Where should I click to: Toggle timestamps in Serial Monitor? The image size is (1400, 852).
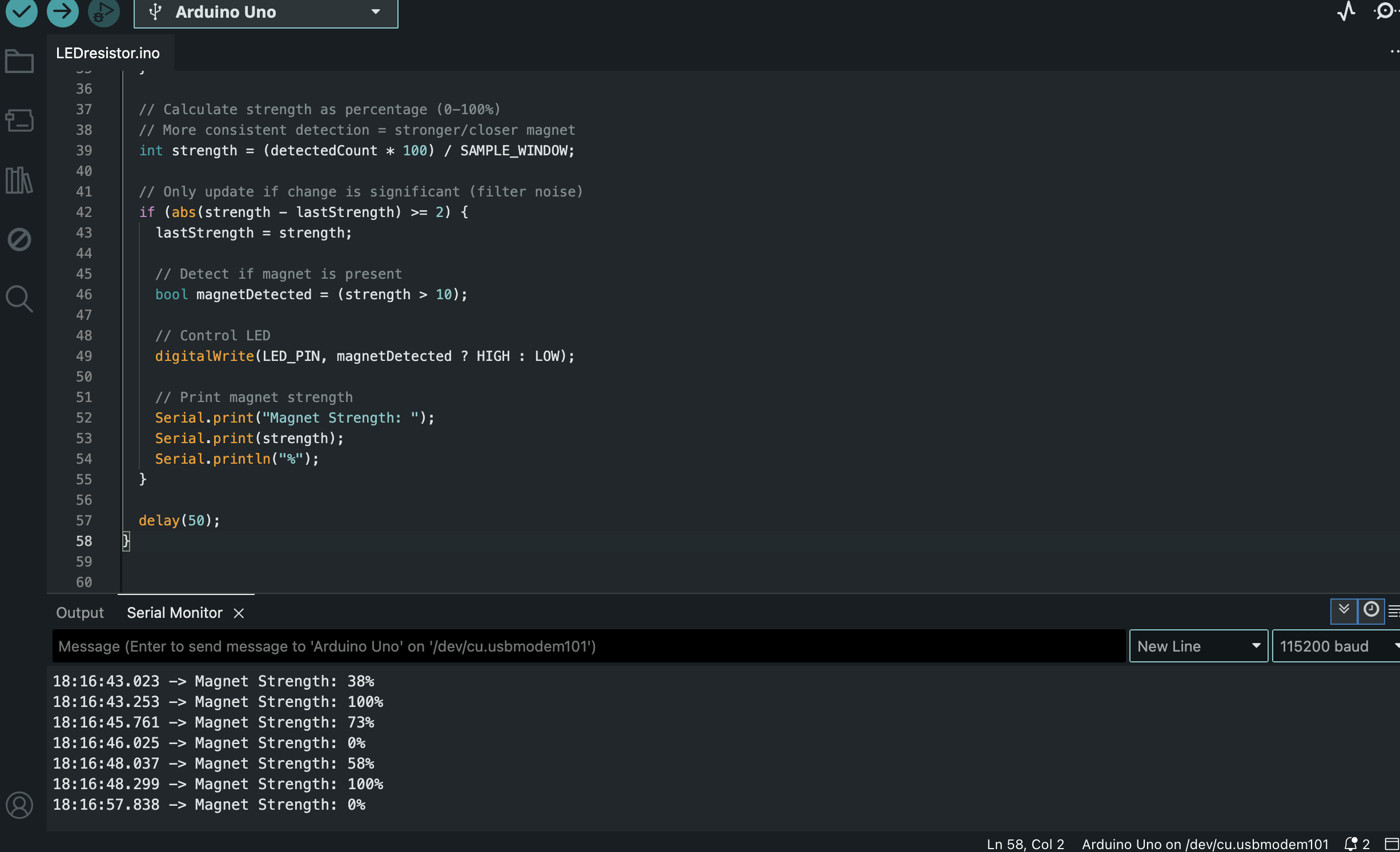(x=1371, y=611)
